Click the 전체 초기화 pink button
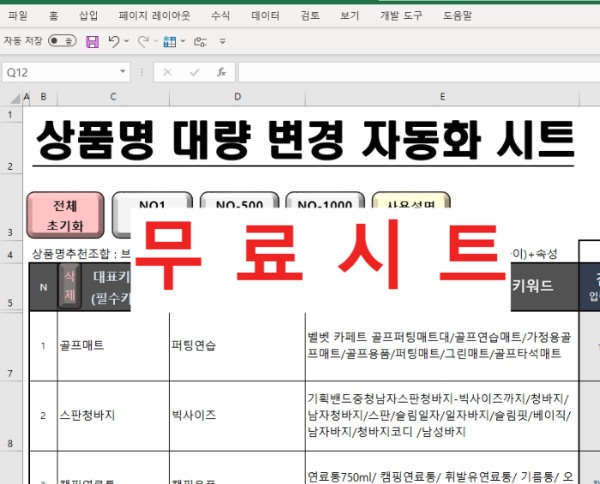Screen dimensions: 600x484 [x=65, y=215]
